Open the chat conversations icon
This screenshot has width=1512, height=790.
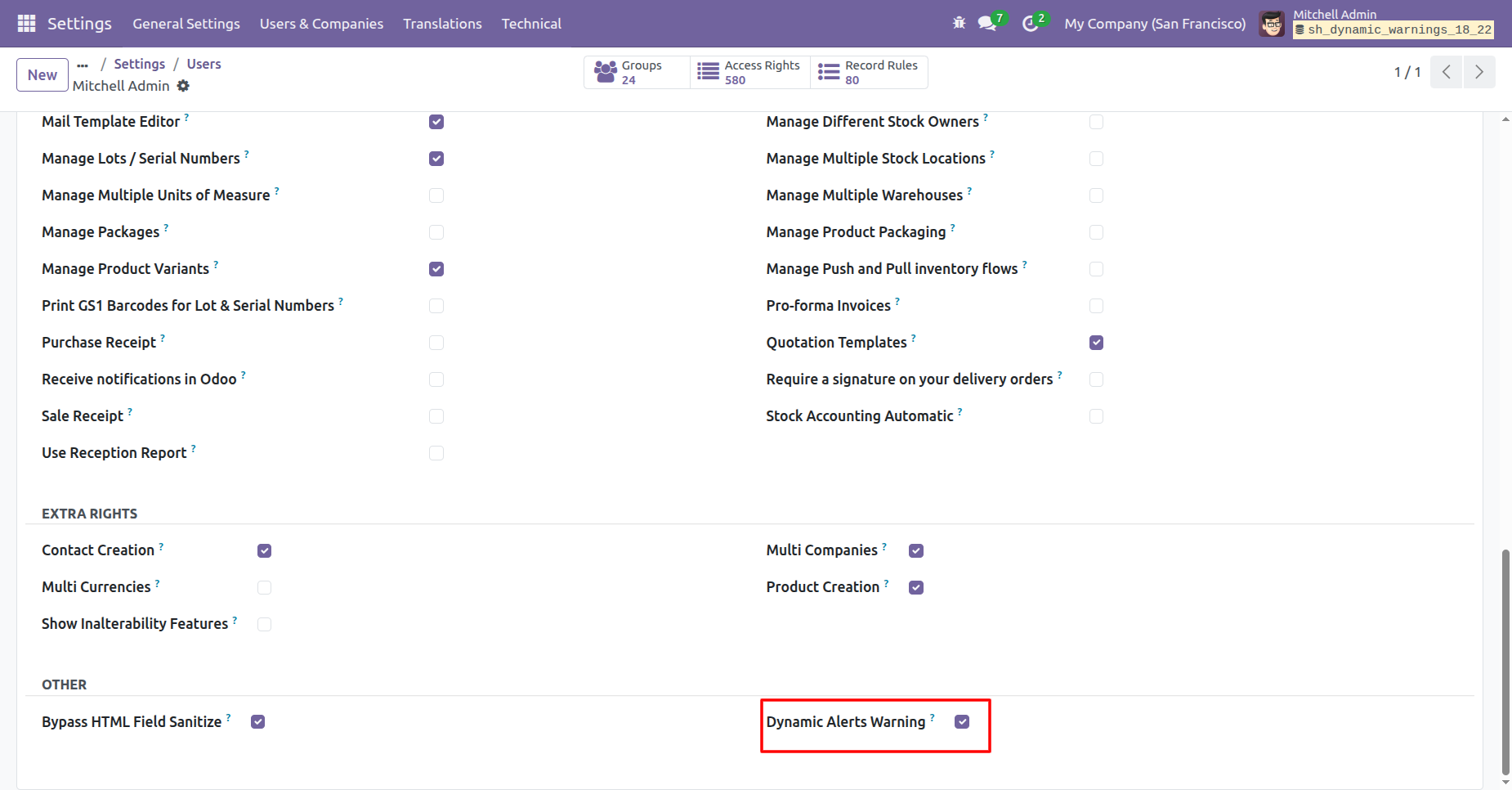987,24
